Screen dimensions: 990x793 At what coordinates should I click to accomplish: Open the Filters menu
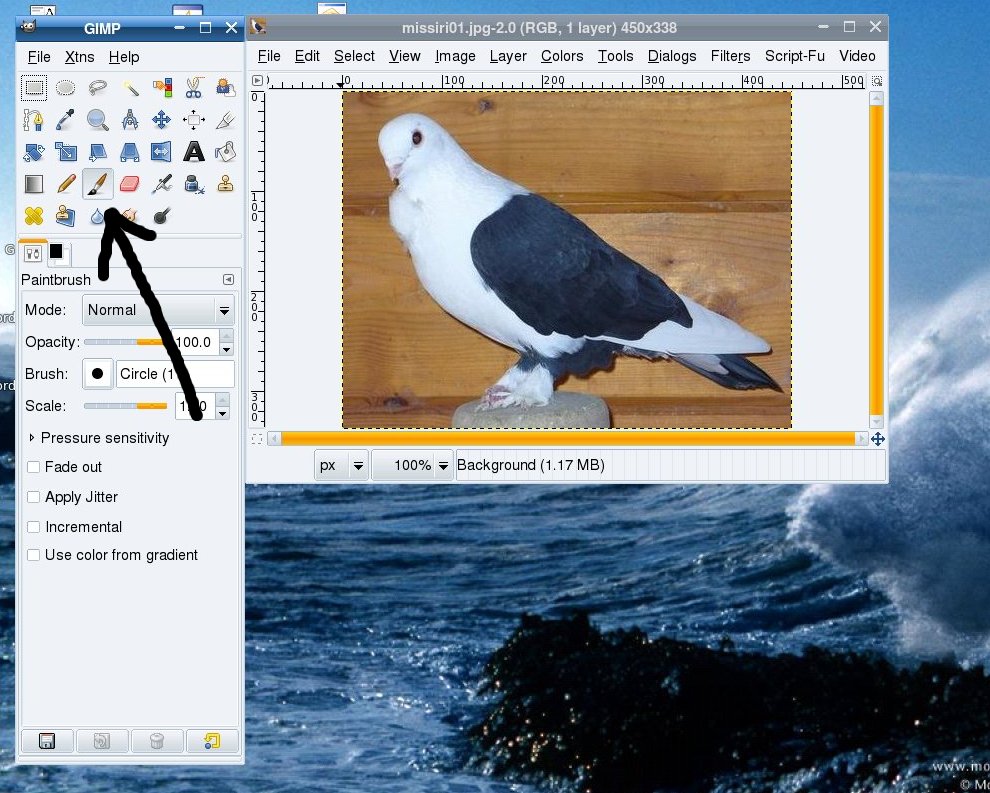tap(730, 56)
